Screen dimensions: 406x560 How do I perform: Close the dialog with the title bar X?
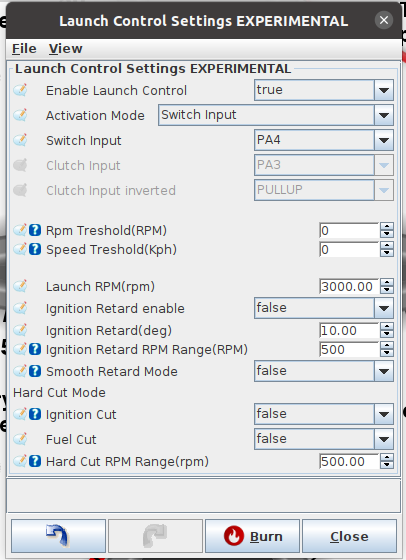point(384,20)
